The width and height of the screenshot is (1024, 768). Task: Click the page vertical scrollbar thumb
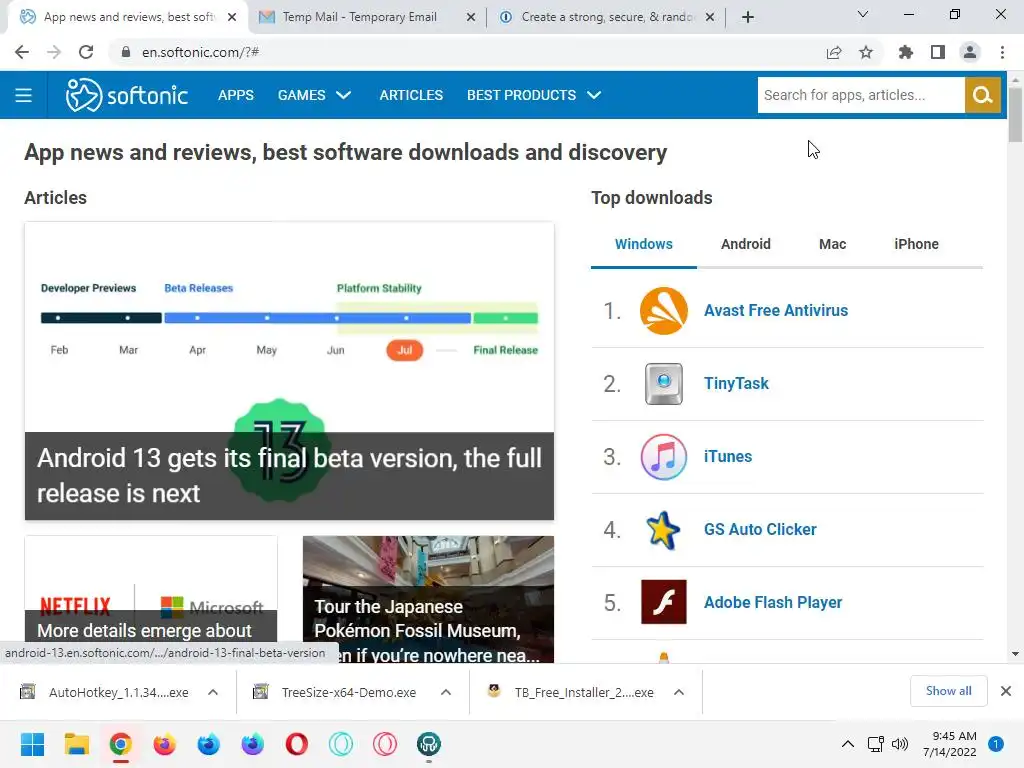pyautogui.click(x=1015, y=114)
